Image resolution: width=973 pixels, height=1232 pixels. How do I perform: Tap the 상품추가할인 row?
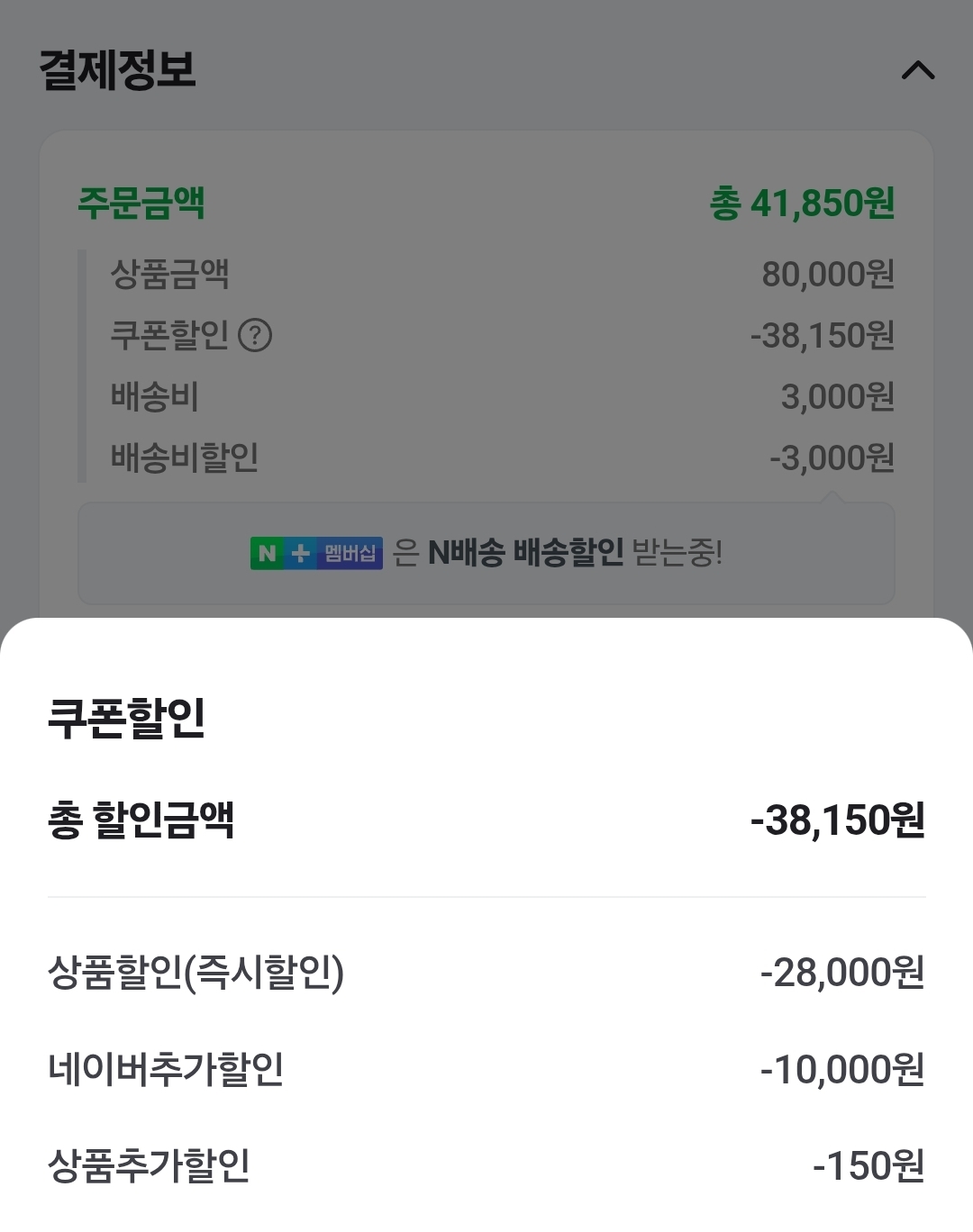click(x=486, y=1165)
